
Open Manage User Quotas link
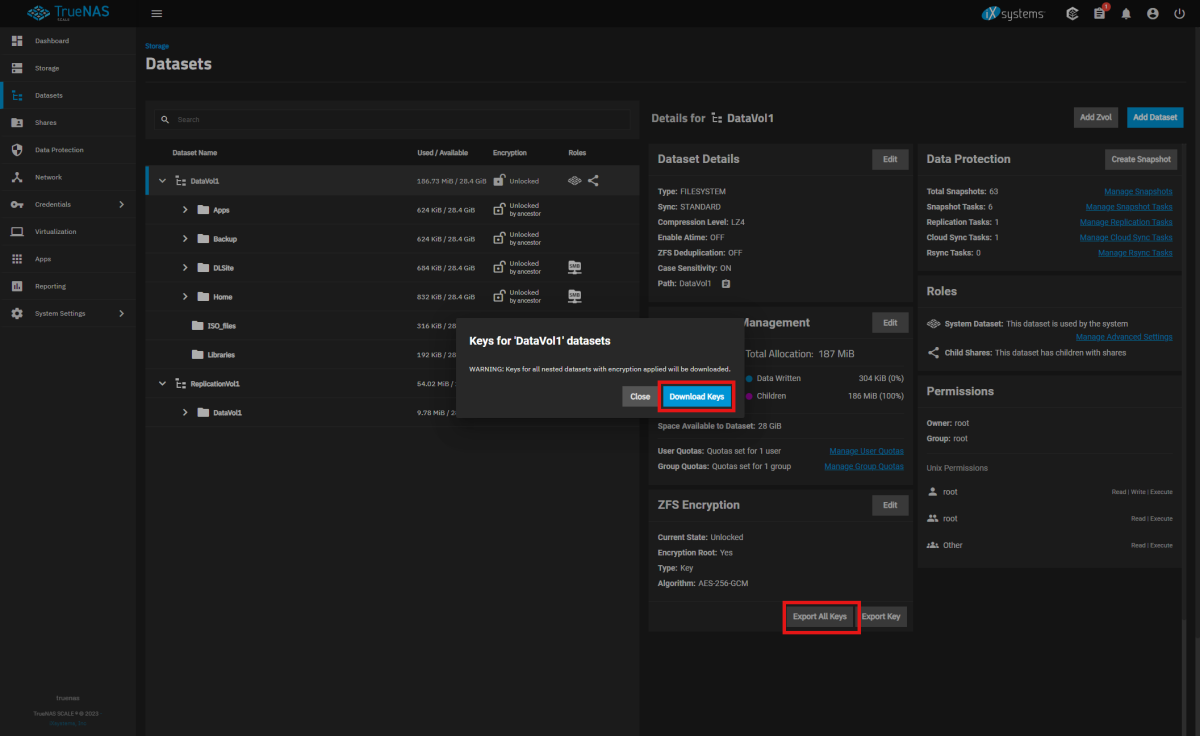[866, 451]
